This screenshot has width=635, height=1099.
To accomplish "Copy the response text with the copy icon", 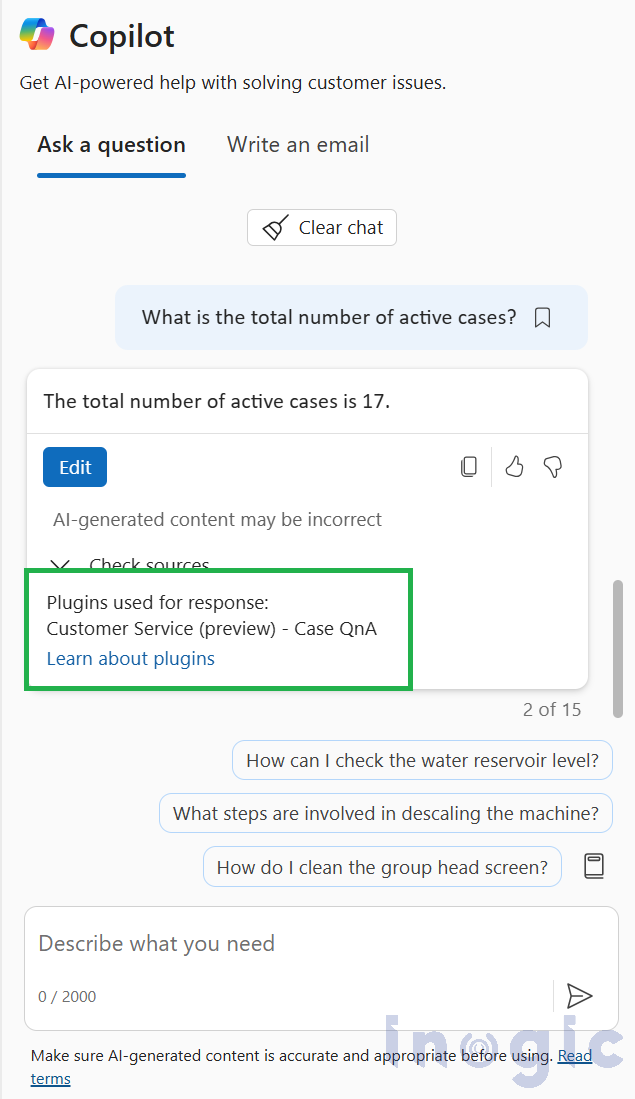I will [x=469, y=467].
